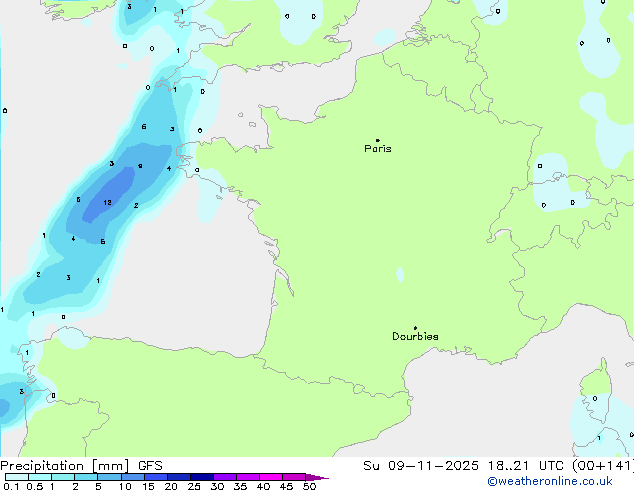The width and height of the screenshot is (634, 490).
Task: Click the legend label '10'
Action: pyautogui.click(x=125, y=486)
